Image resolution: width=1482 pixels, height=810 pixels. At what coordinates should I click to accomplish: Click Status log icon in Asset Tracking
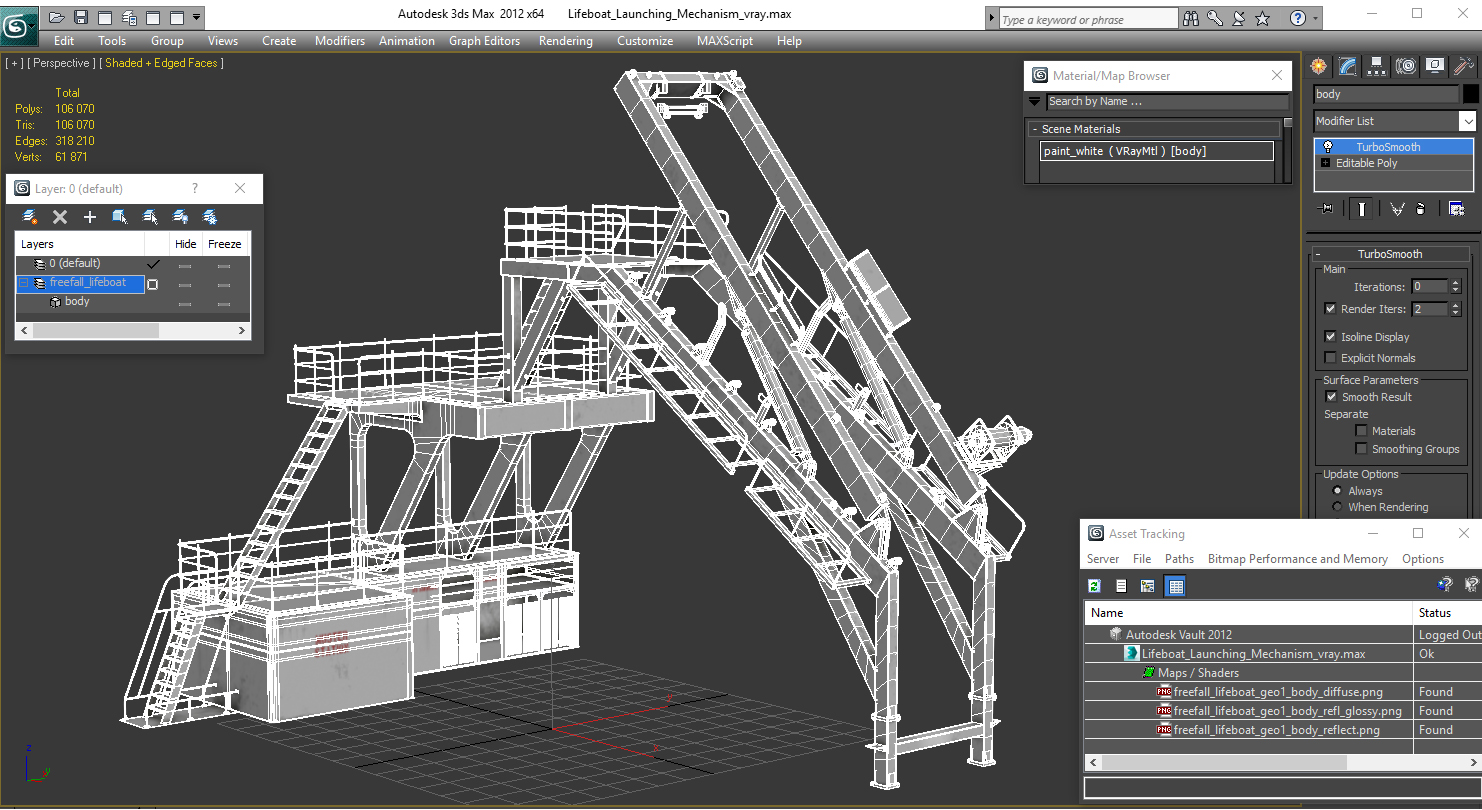tap(1121, 586)
